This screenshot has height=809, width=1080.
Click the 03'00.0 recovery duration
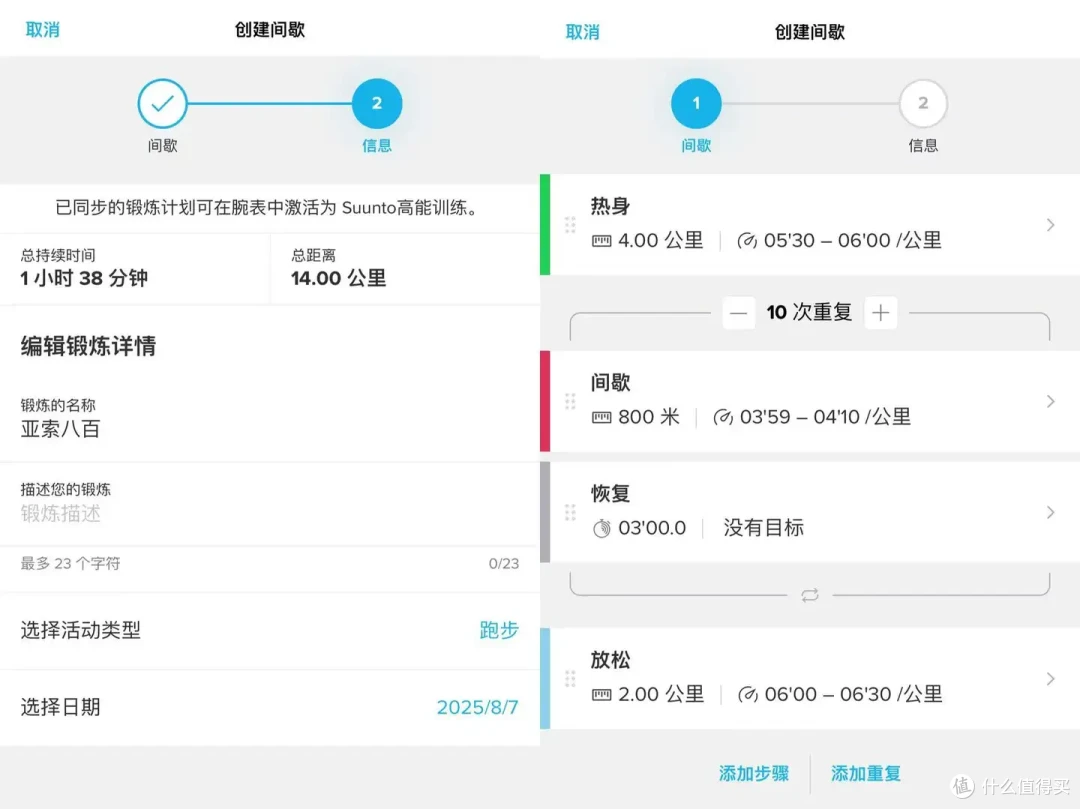pos(652,528)
